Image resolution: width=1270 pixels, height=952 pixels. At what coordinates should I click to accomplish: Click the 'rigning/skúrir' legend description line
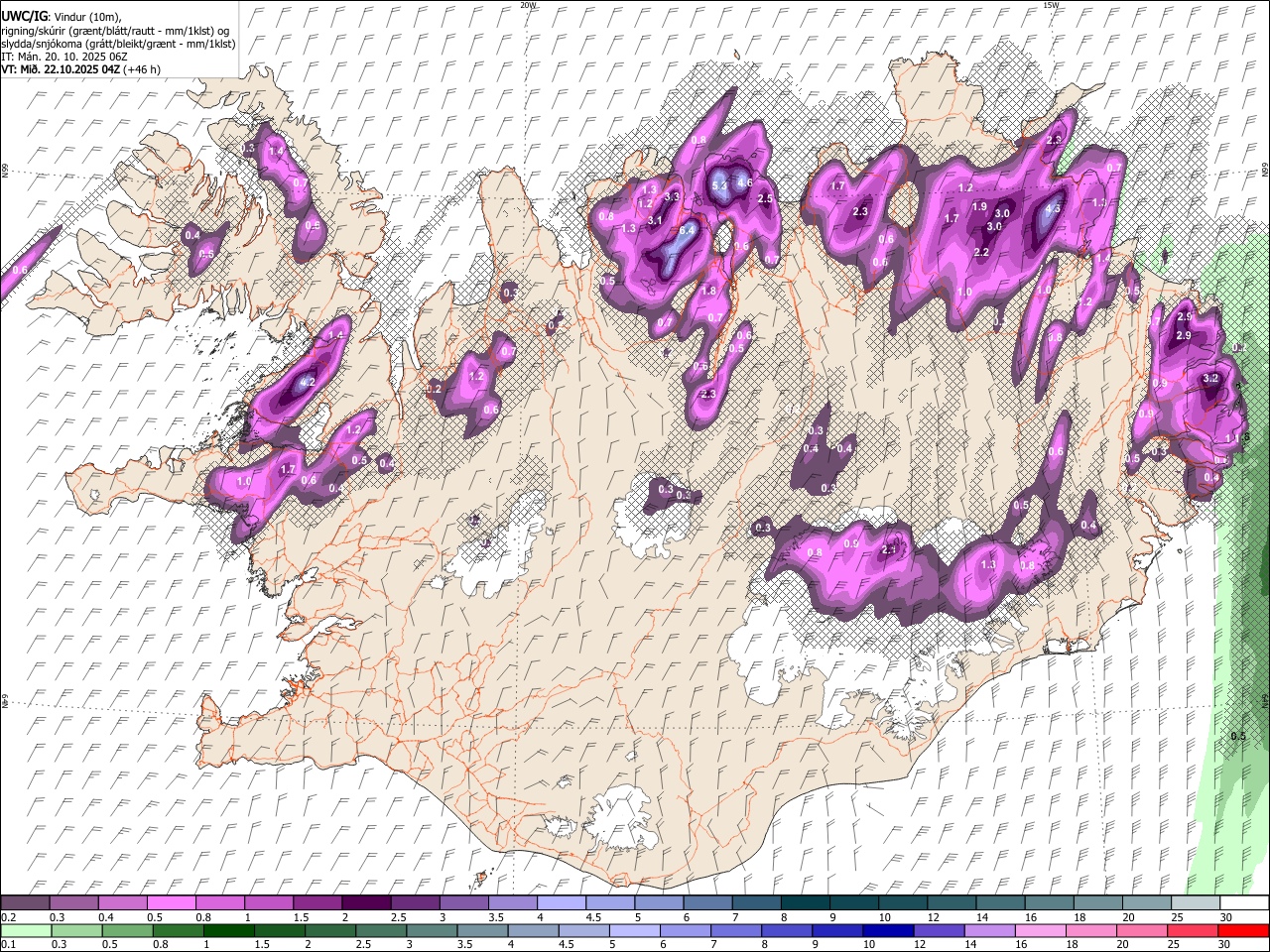[115, 30]
